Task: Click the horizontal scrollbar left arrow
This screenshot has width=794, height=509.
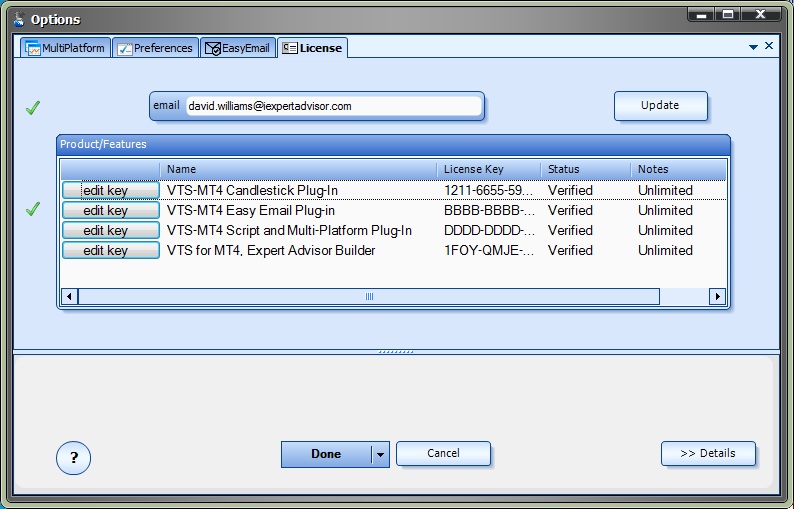Action: 69,296
